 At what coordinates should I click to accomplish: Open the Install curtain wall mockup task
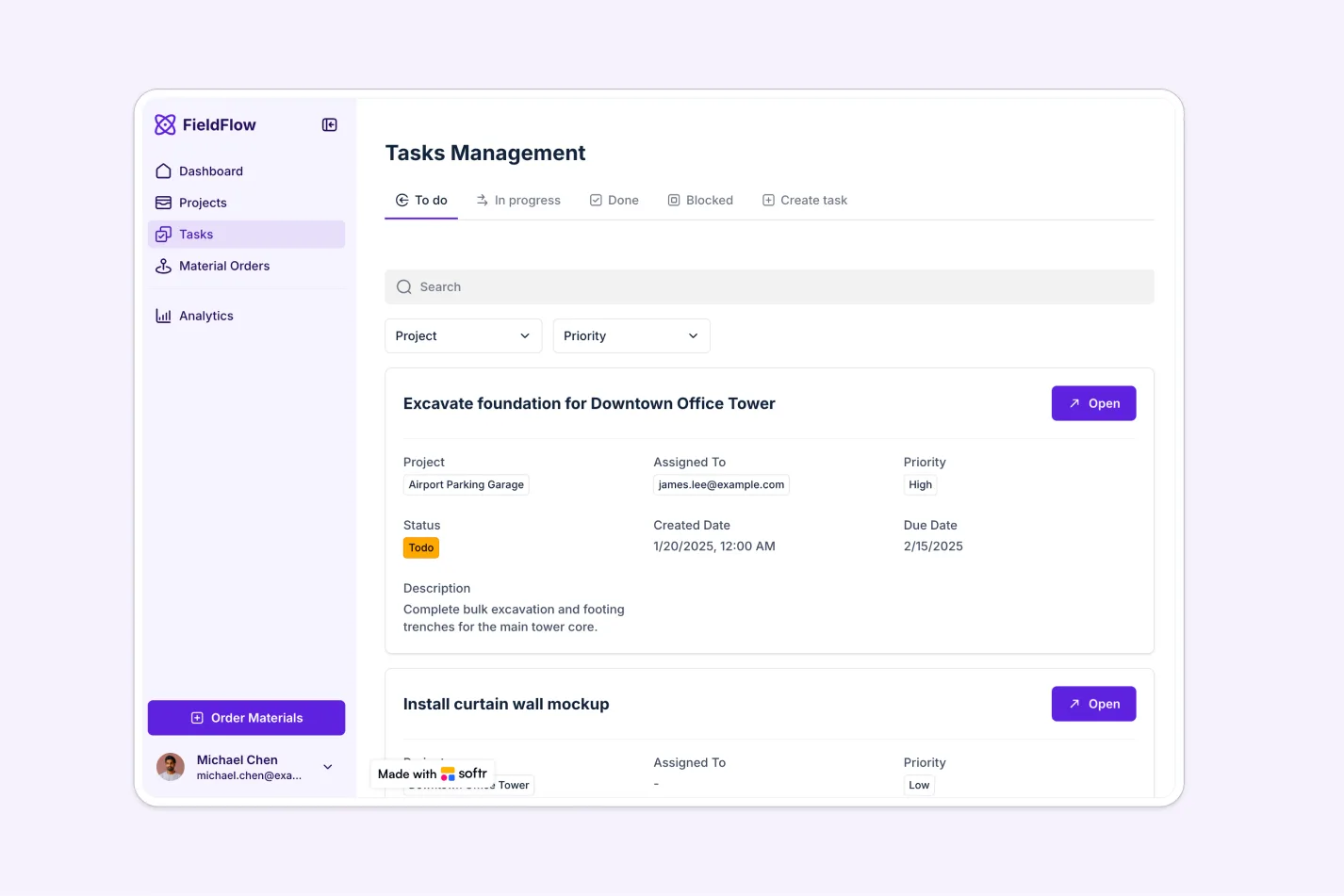[x=1093, y=704]
